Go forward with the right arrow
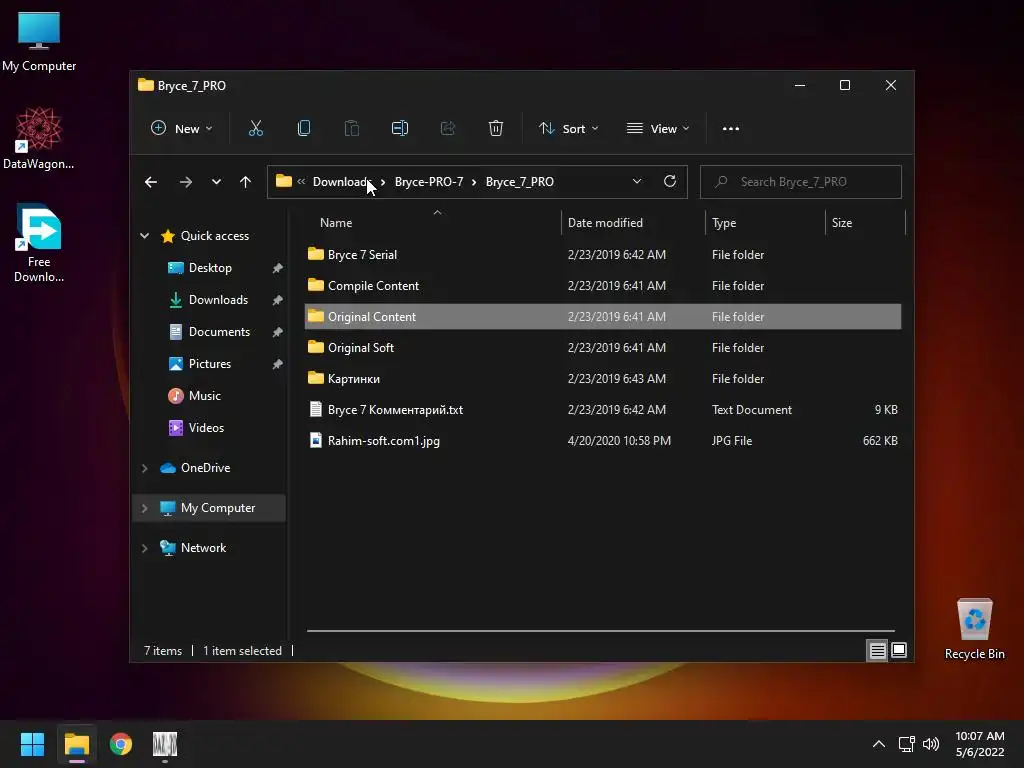This screenshot has height=768, width=1024. pos(185,182)
